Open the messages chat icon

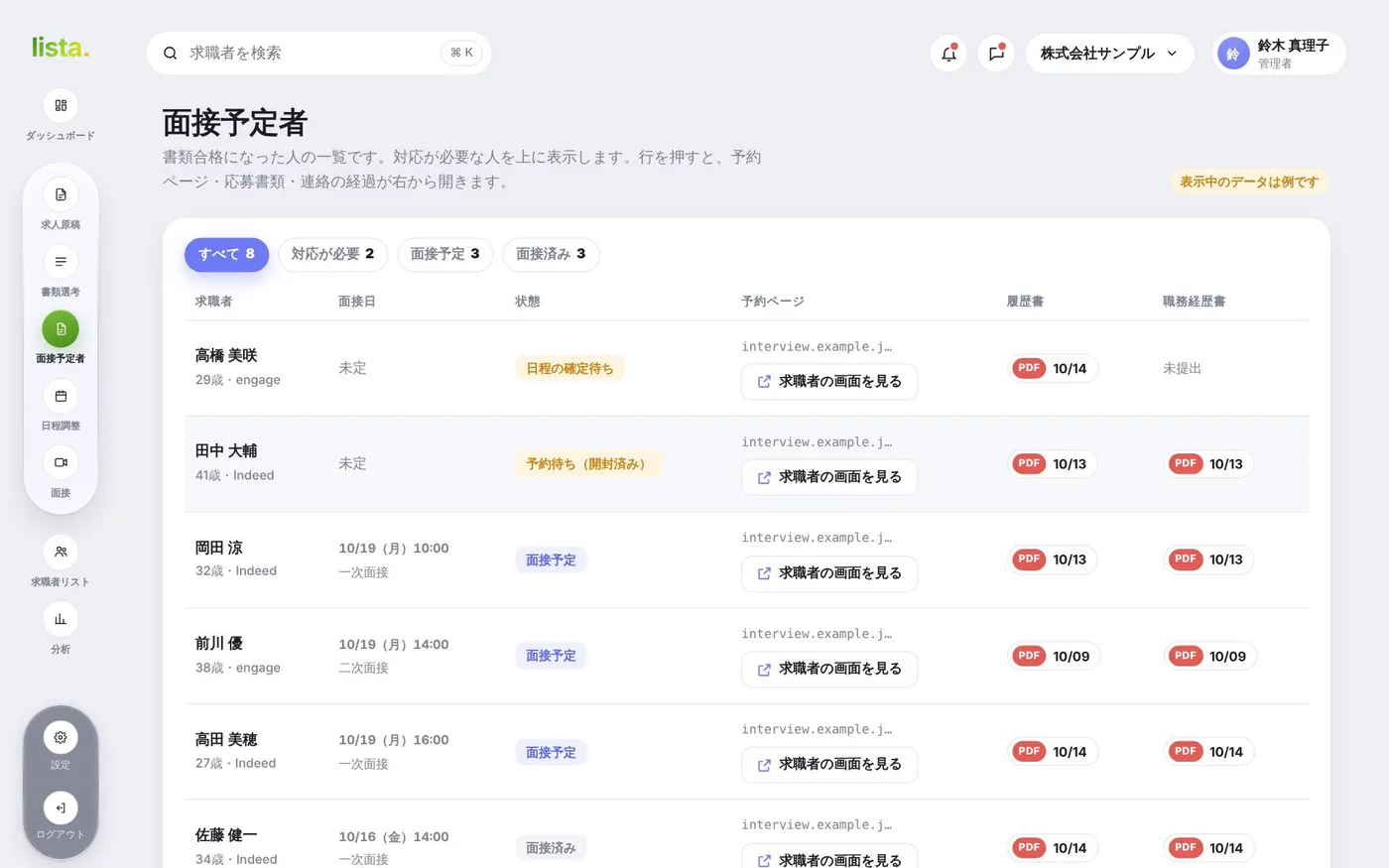pos(996,54)
